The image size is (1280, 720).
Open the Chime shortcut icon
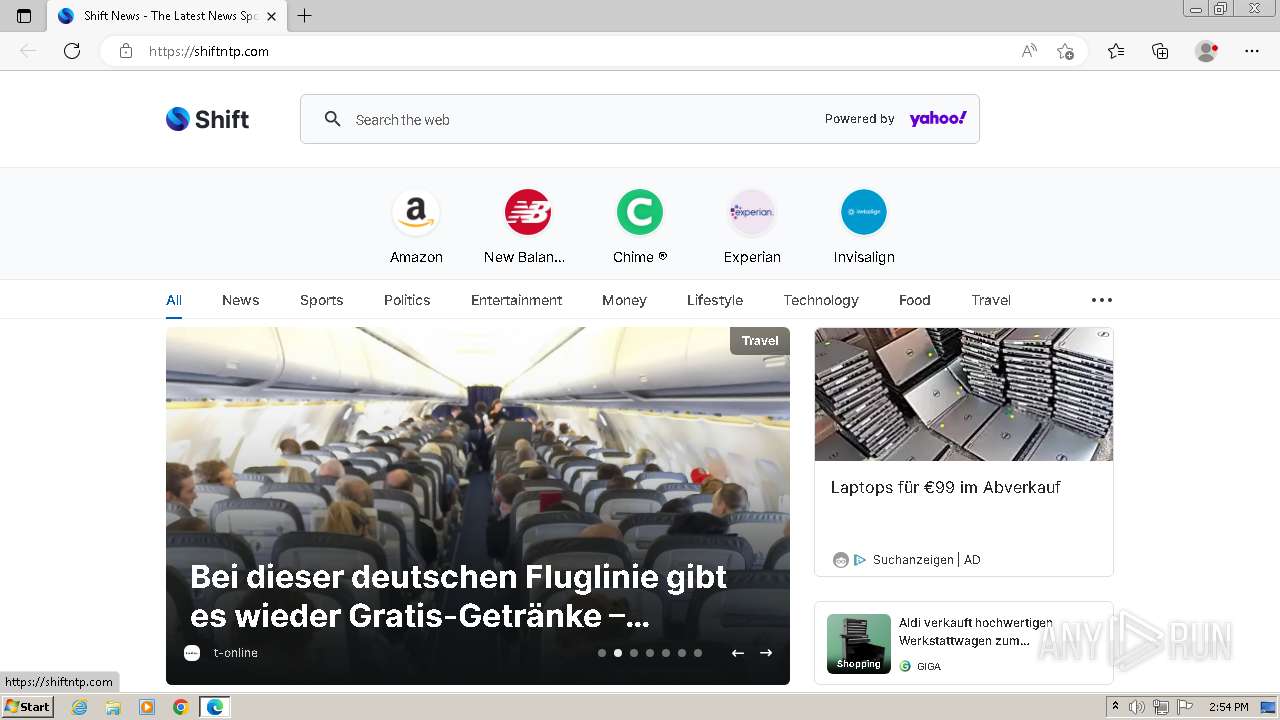[x=640, y=212]
